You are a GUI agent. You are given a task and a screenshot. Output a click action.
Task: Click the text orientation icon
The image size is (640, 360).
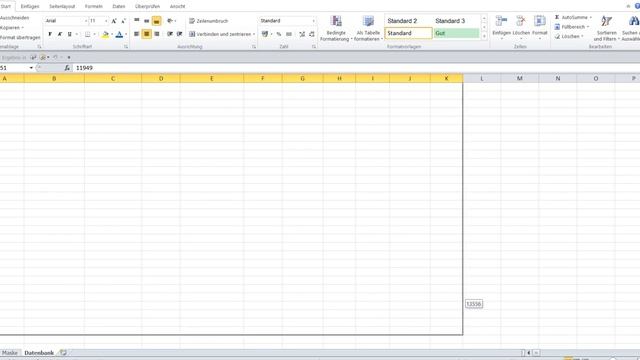coord(170,20)
